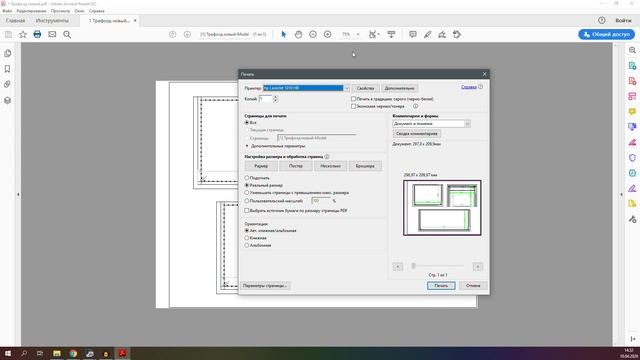Increase copies with stepper arrows
Viewport: 640px width, 360px height.
(275, 97)
